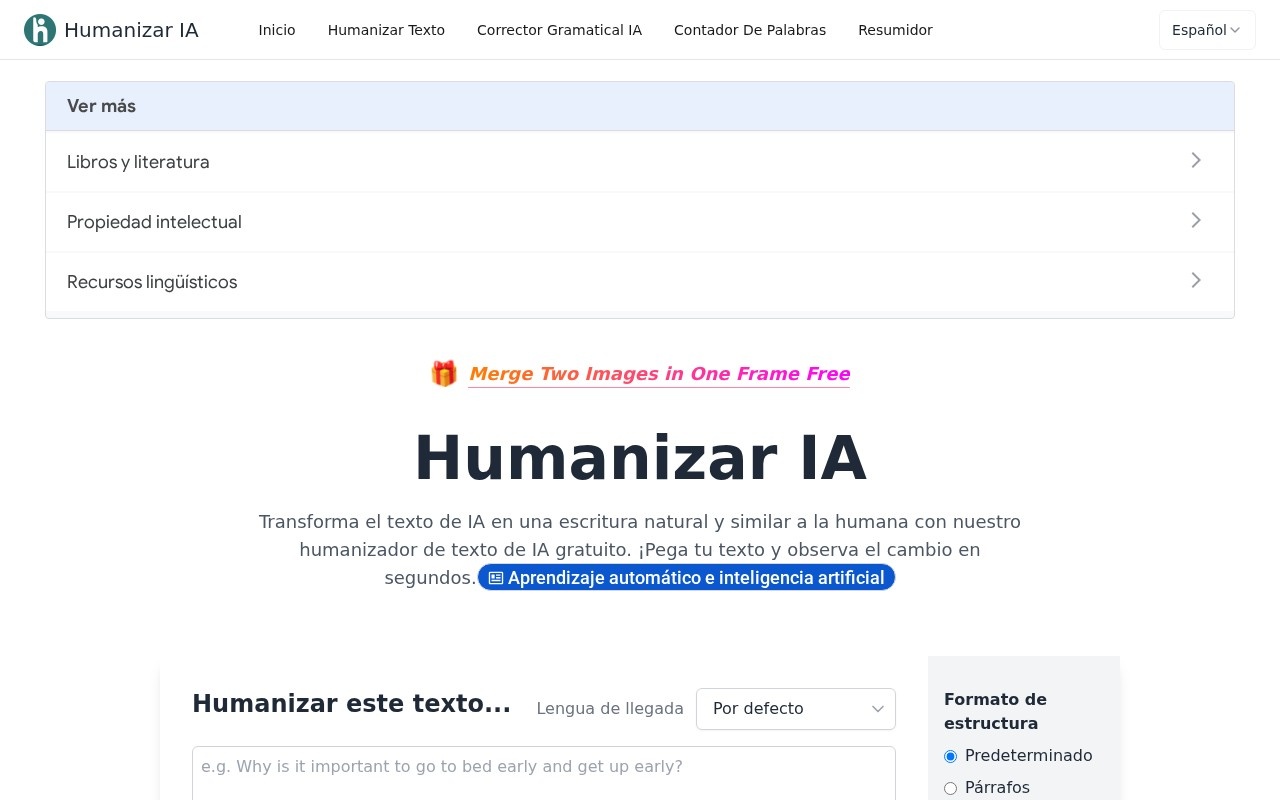Click the Formato de estructura label
This screenshot has width=1280, height=800.
995,711
